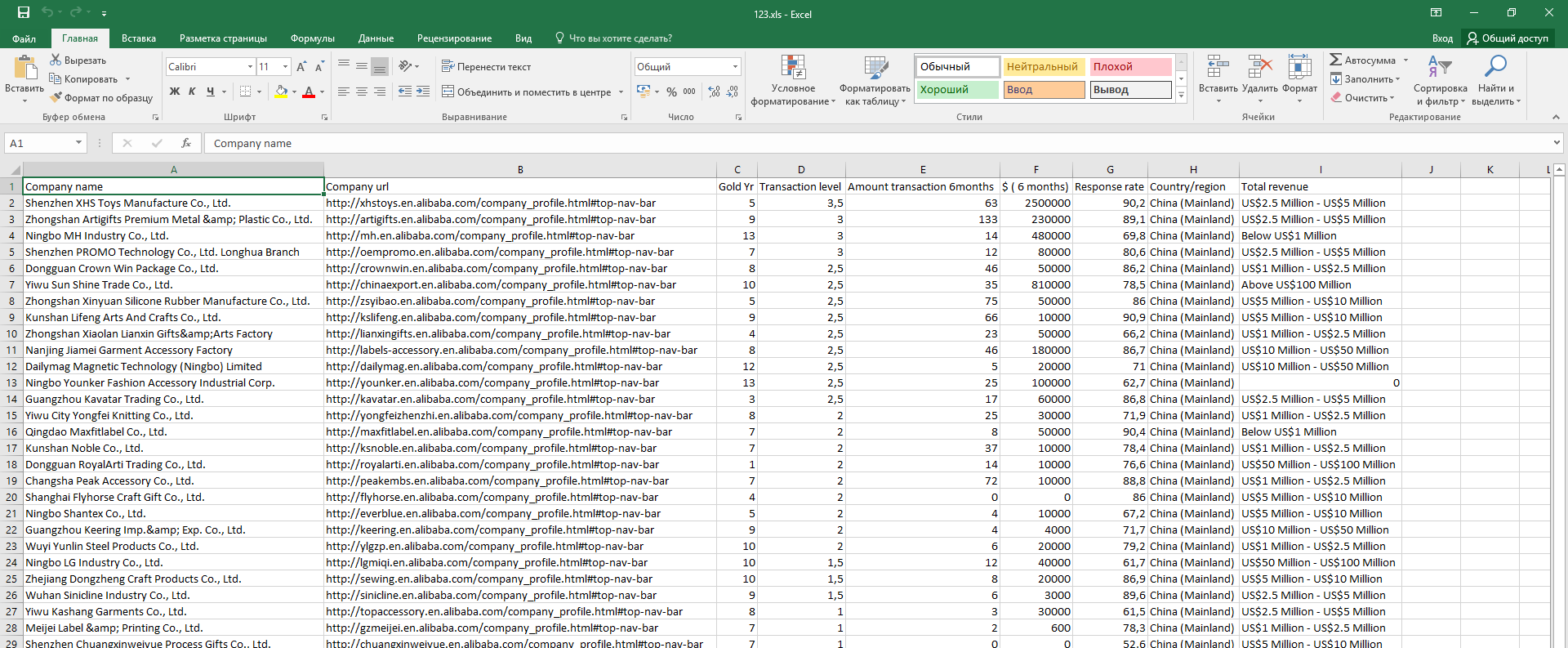
Task: Open the borders dropdown arrow
Action: (x=258, y=92)
